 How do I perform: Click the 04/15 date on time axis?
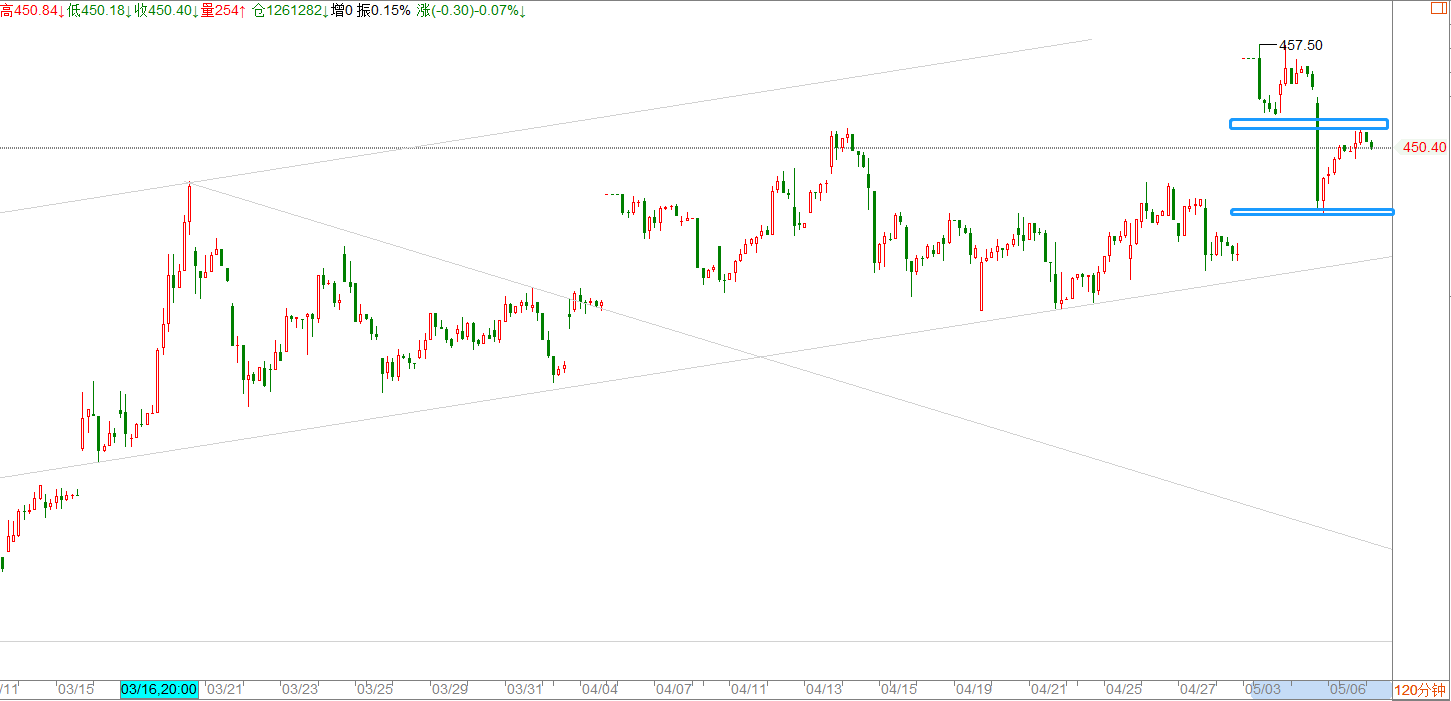pos(899,690)
